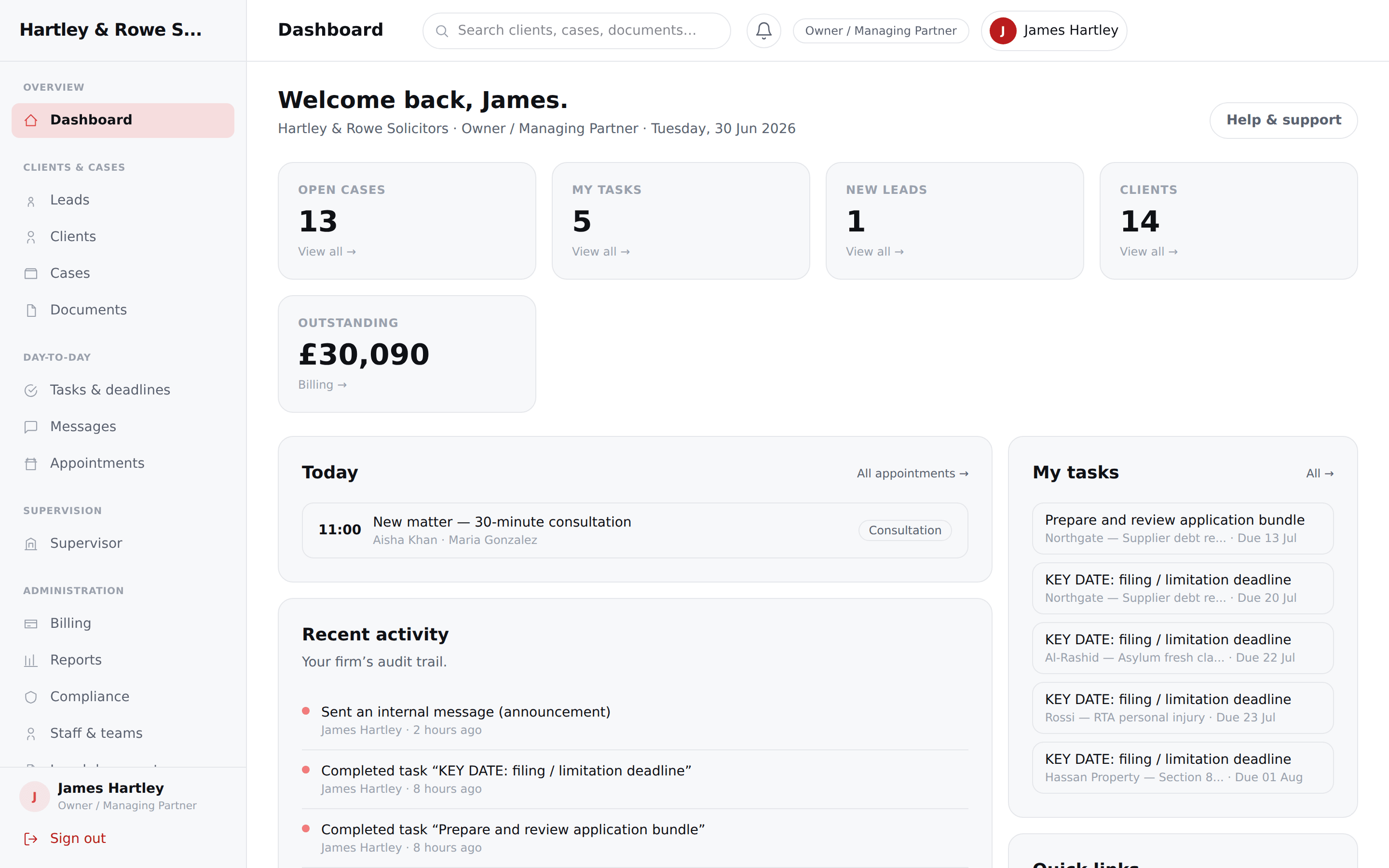Screen dimensions: 1389x868
Task: Click the Consultation tag on the appointment
Action: 905,530
